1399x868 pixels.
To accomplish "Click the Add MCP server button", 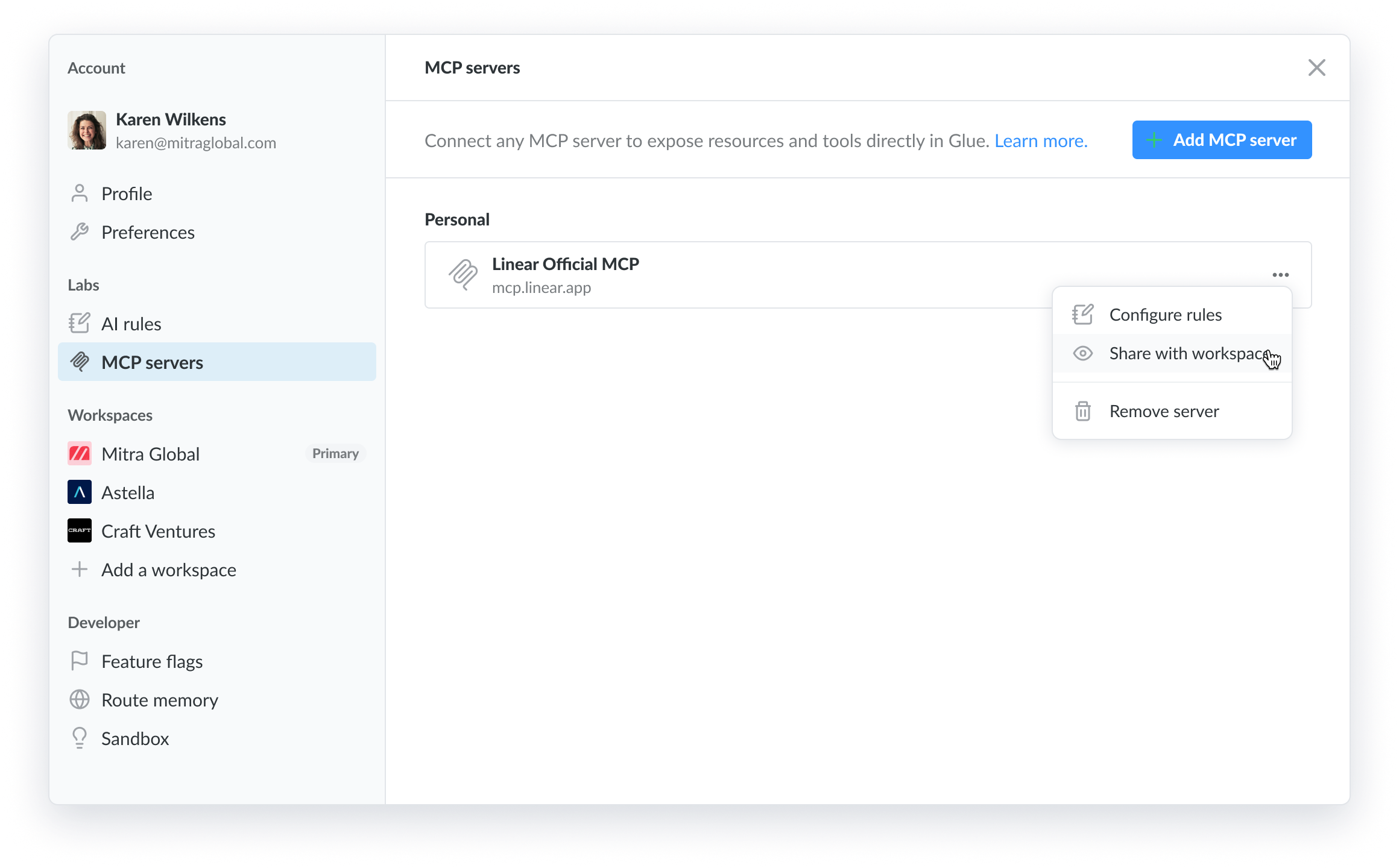I will (1222, 140).
